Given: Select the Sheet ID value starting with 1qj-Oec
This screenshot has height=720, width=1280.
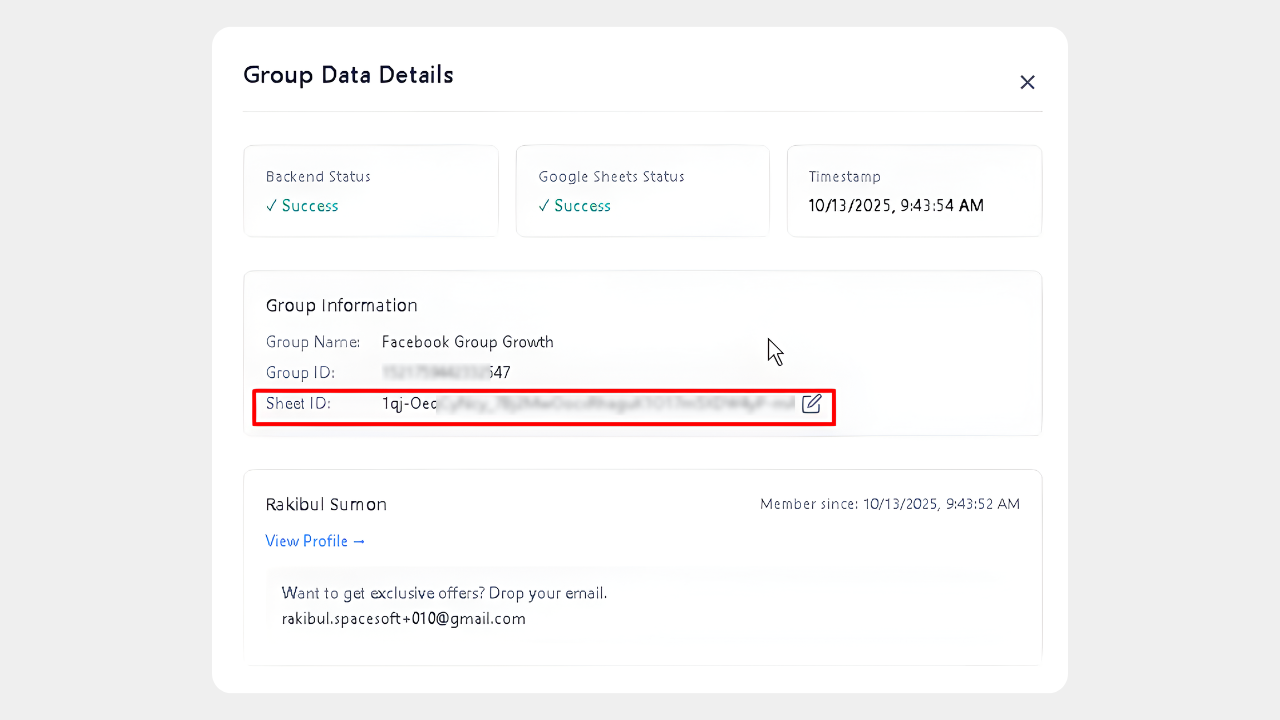Looking at the screenshot, I should coord(588,404).
